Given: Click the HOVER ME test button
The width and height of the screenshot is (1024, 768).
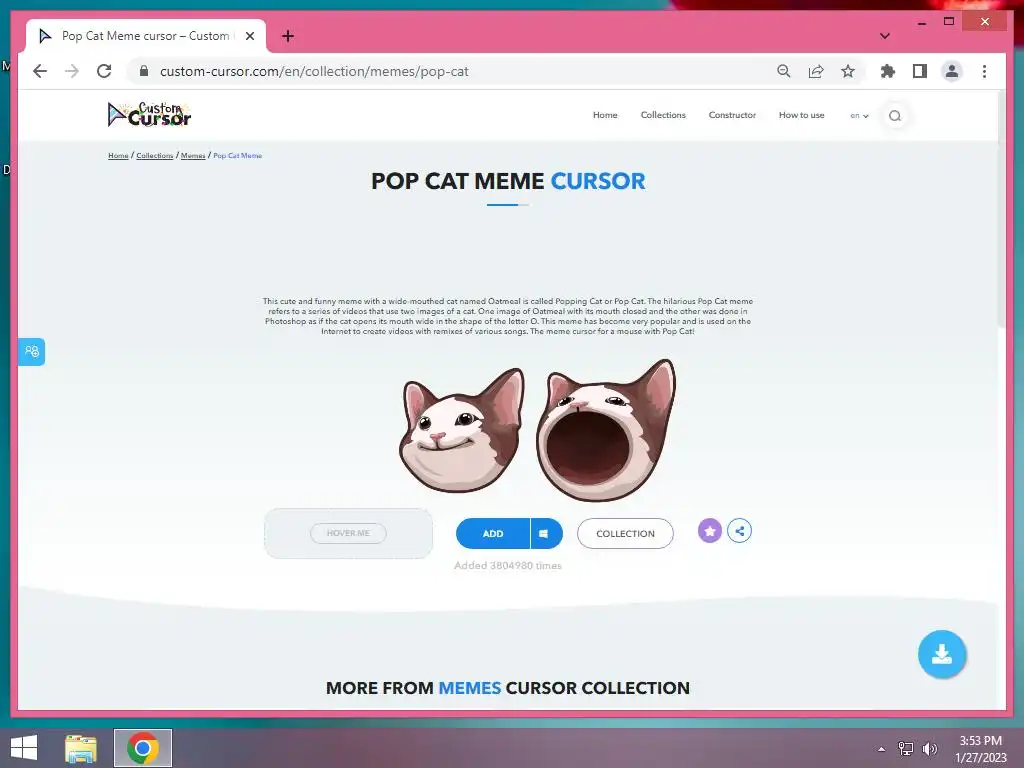Looking at the screenshot, I should pyautogui.click(x=348, y=533).
